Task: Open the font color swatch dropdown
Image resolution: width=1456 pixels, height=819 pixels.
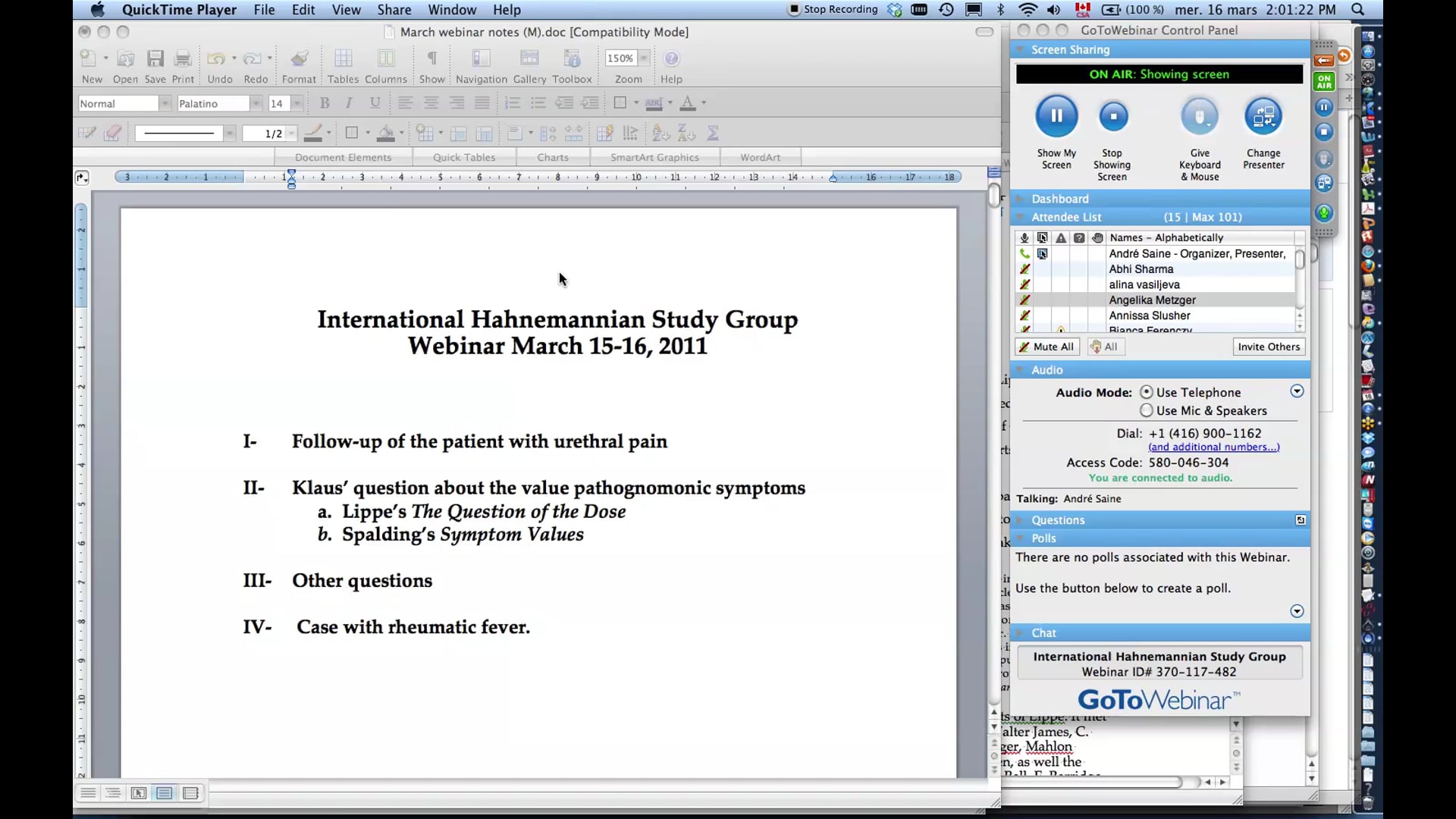Action: pos(701,103)
